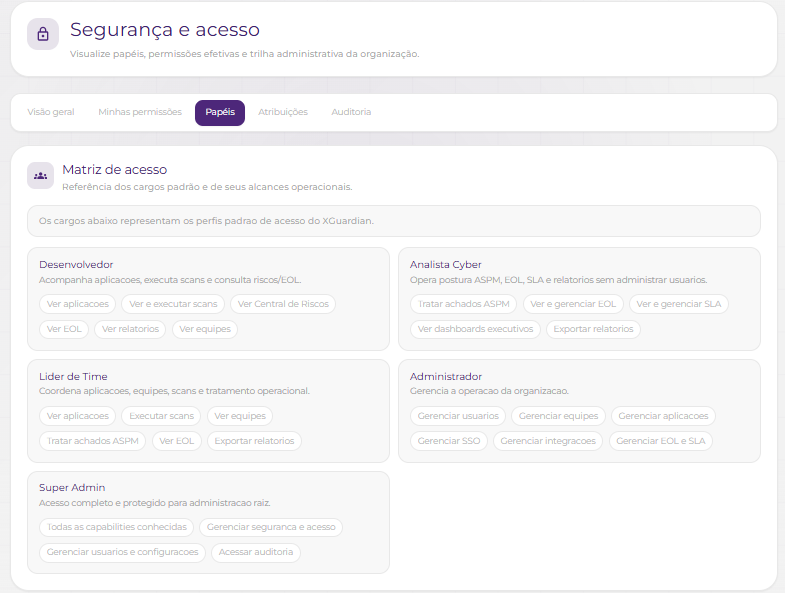Click the lock icon beside Segurança e acesso
The width and height of the screenshot is (785, 593).
pos(43,34)
